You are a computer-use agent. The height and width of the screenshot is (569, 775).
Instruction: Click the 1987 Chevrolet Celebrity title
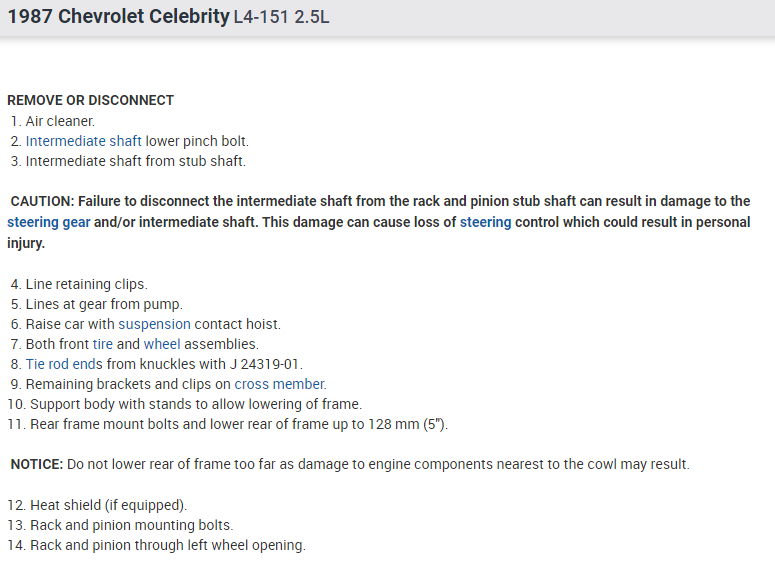(x=118, y=18)
